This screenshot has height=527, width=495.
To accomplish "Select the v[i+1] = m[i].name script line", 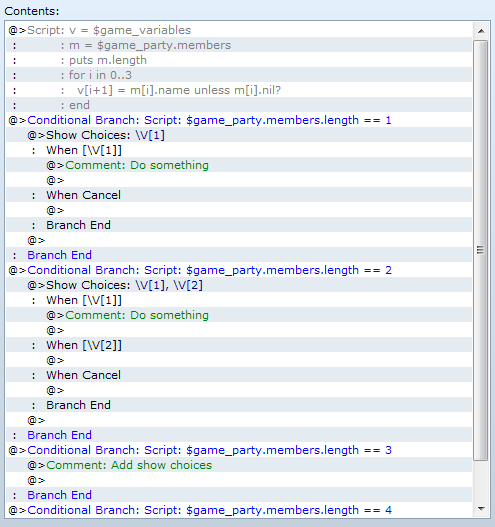I will 239,90.
